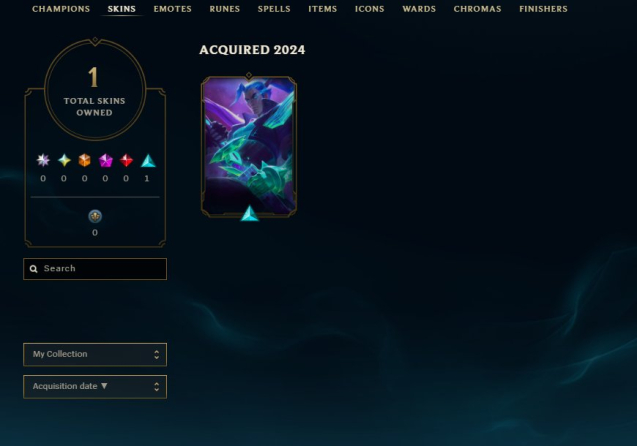Toggle the sort direction arrow by Acquisition date

104,386
